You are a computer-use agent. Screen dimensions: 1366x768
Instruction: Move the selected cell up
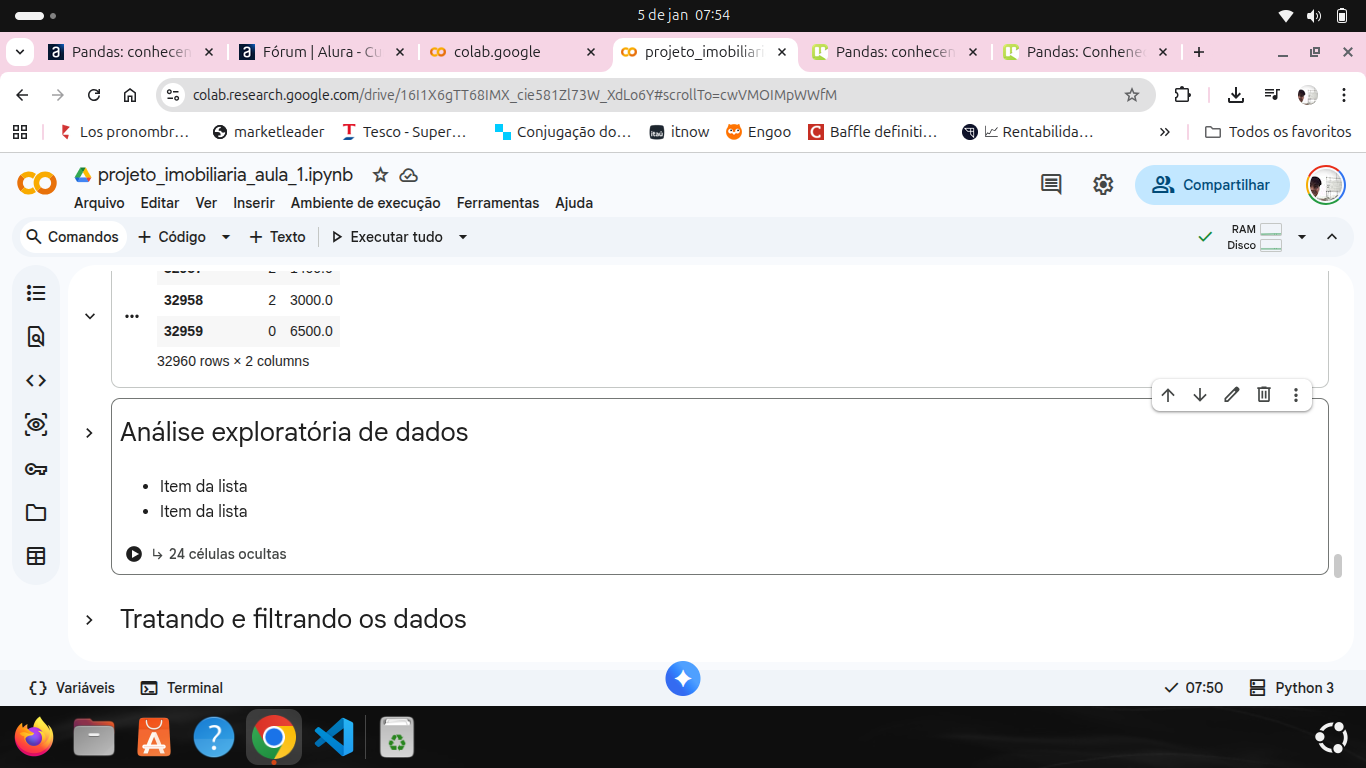click(1168, 395)
